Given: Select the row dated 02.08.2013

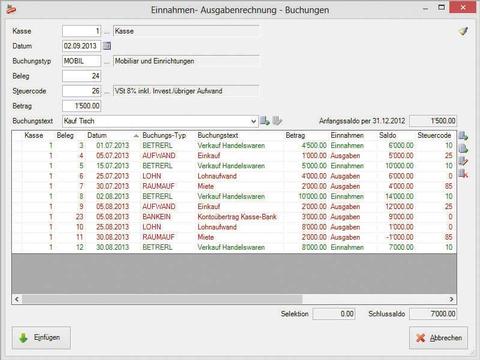Looking at the screenshot, I should (x=234, y=197).
